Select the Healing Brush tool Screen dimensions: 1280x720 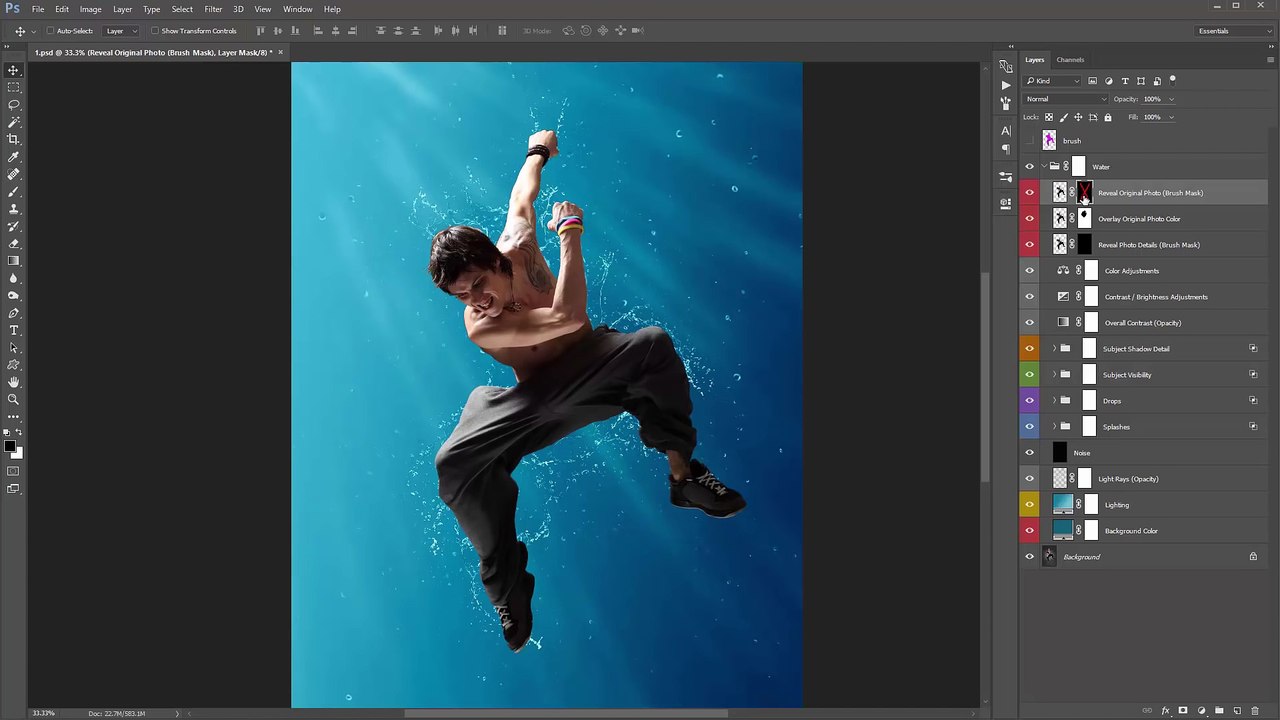pyautogui.click(x=14, y=174)
